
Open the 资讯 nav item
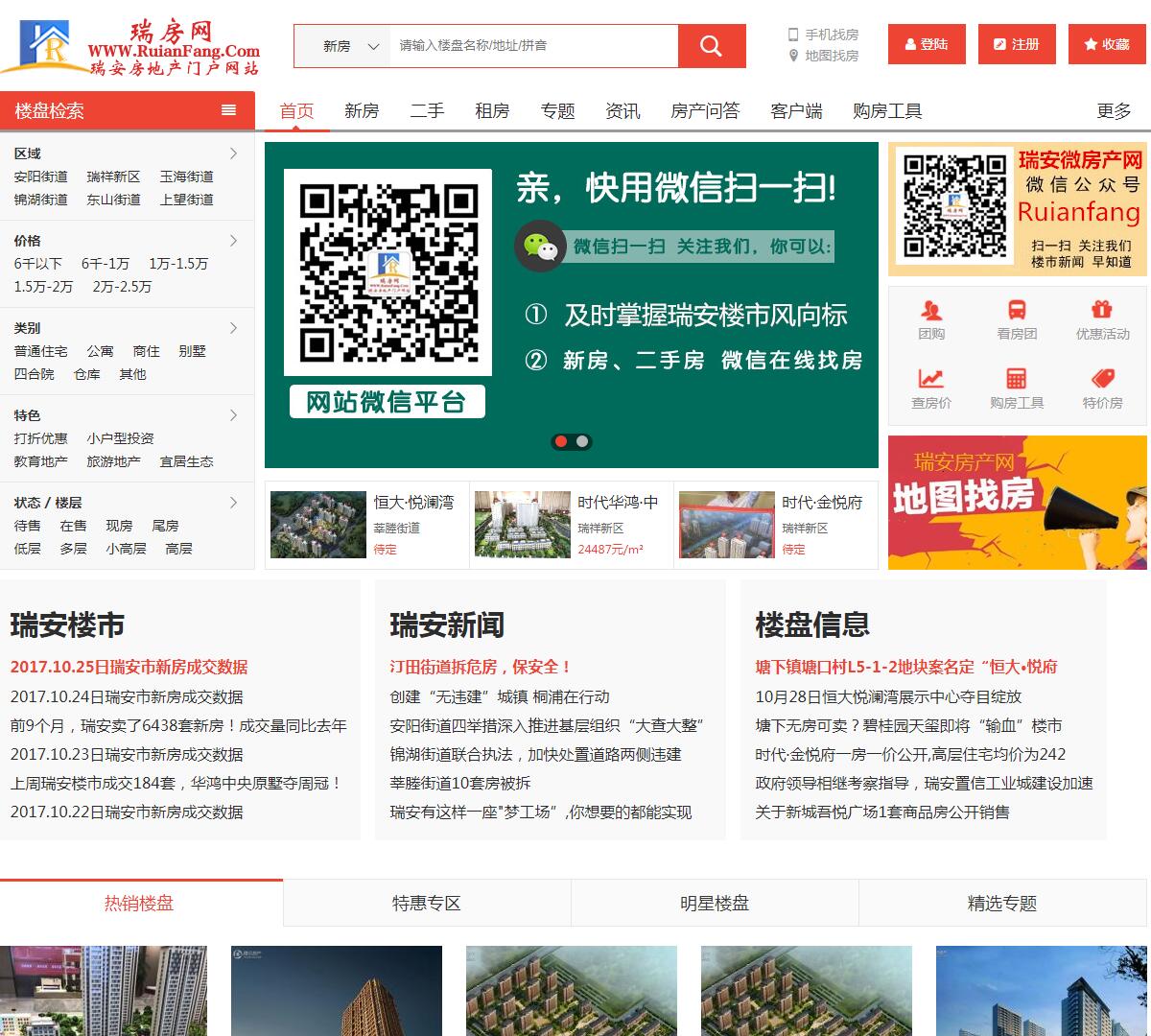tap(622, 111)
